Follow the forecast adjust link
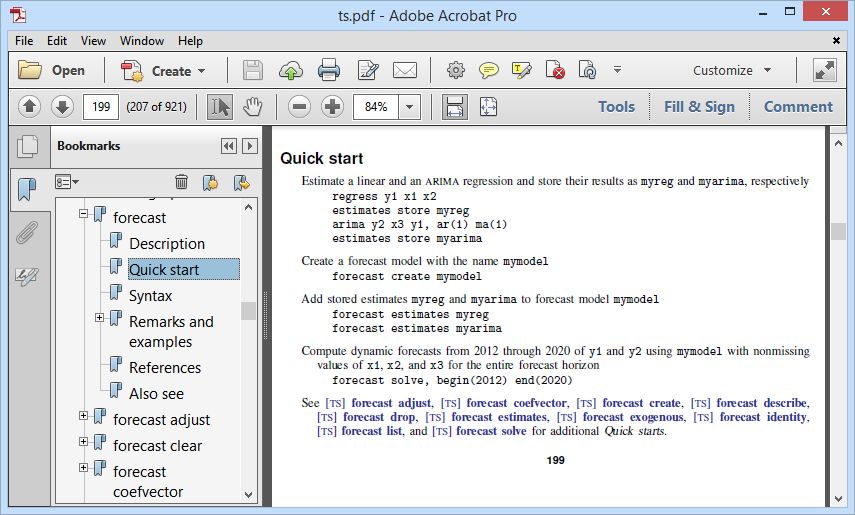Image resolution: width=855 pixels, height=515 pixels. pos(391,403)
